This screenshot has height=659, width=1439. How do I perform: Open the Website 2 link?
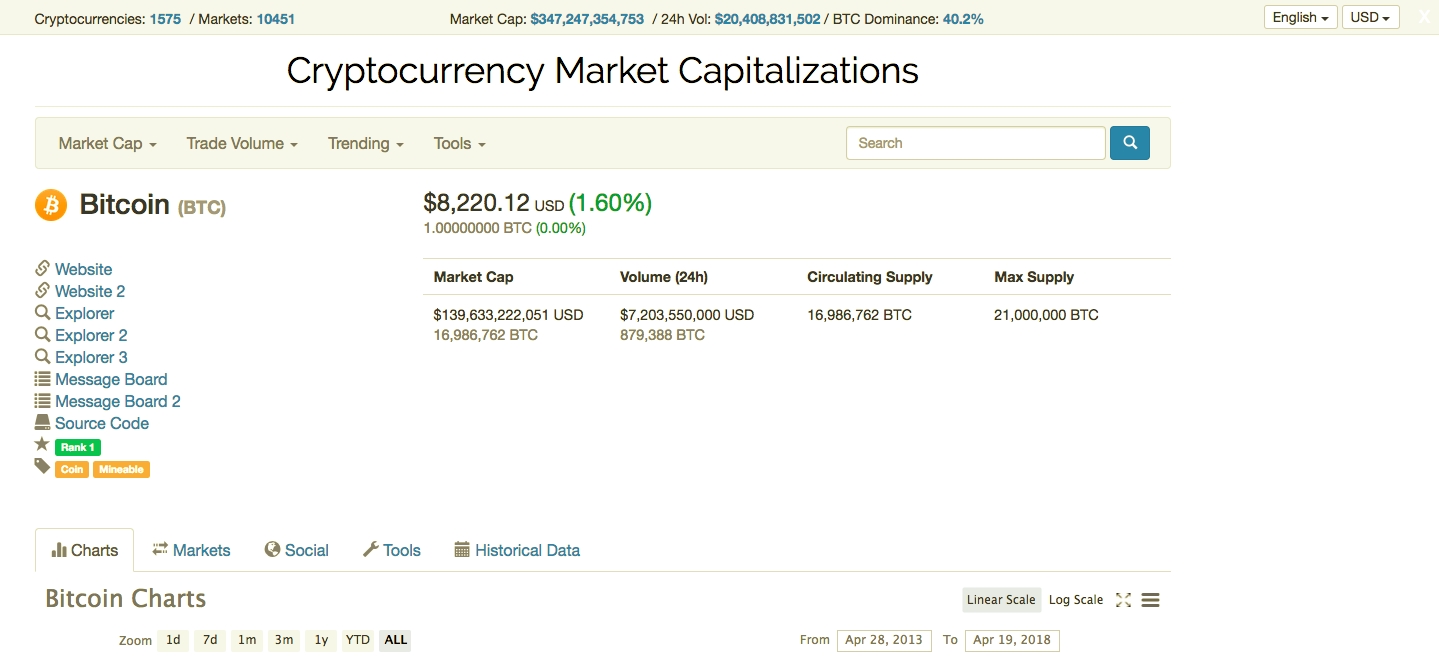[x=90, y=291]
